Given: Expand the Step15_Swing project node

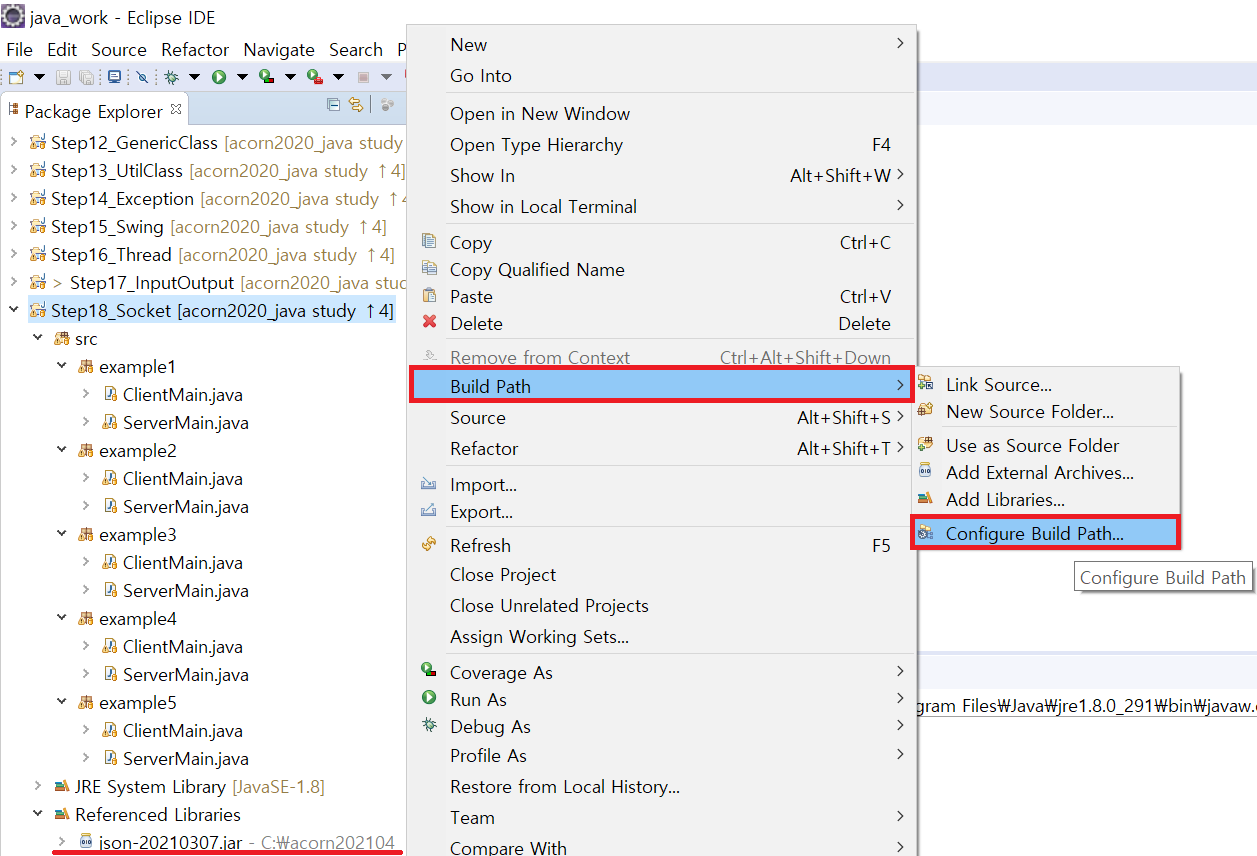Looking at the screenshot, I should [x=14, y=226].
